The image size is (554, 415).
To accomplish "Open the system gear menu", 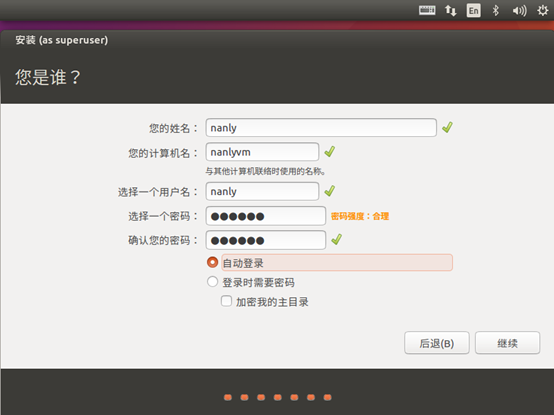I will 543,11.
